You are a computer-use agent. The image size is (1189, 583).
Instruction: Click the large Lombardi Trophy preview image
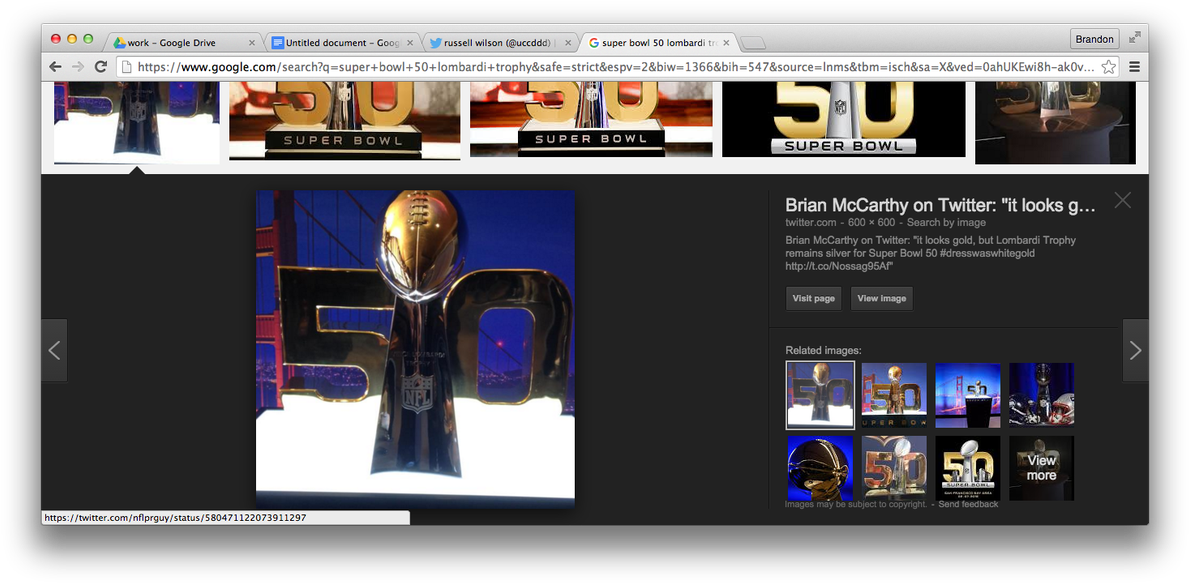[x=415, y=349]
